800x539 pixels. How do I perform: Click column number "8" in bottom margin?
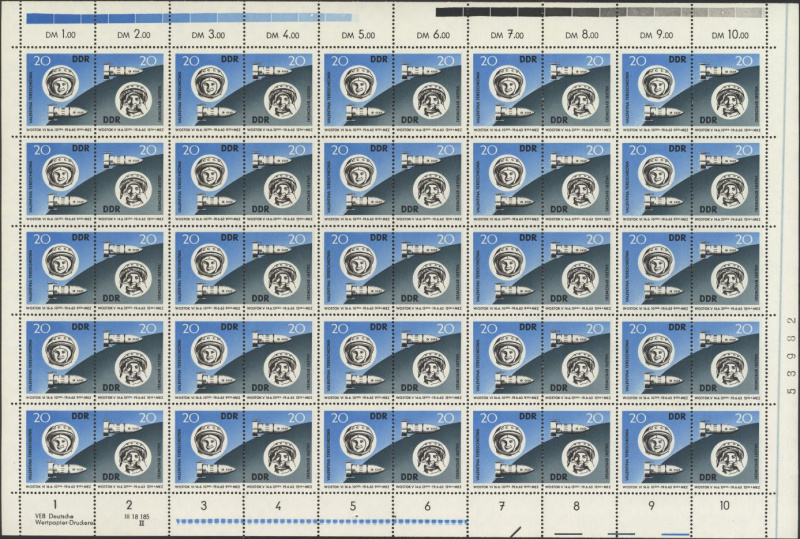[x=577, y=506]
